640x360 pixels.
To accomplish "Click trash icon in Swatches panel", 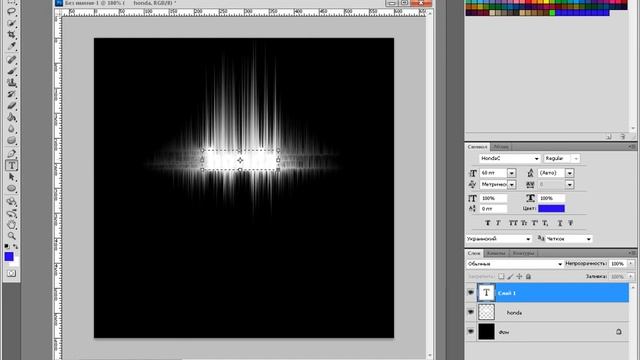I will click(622, 137).
